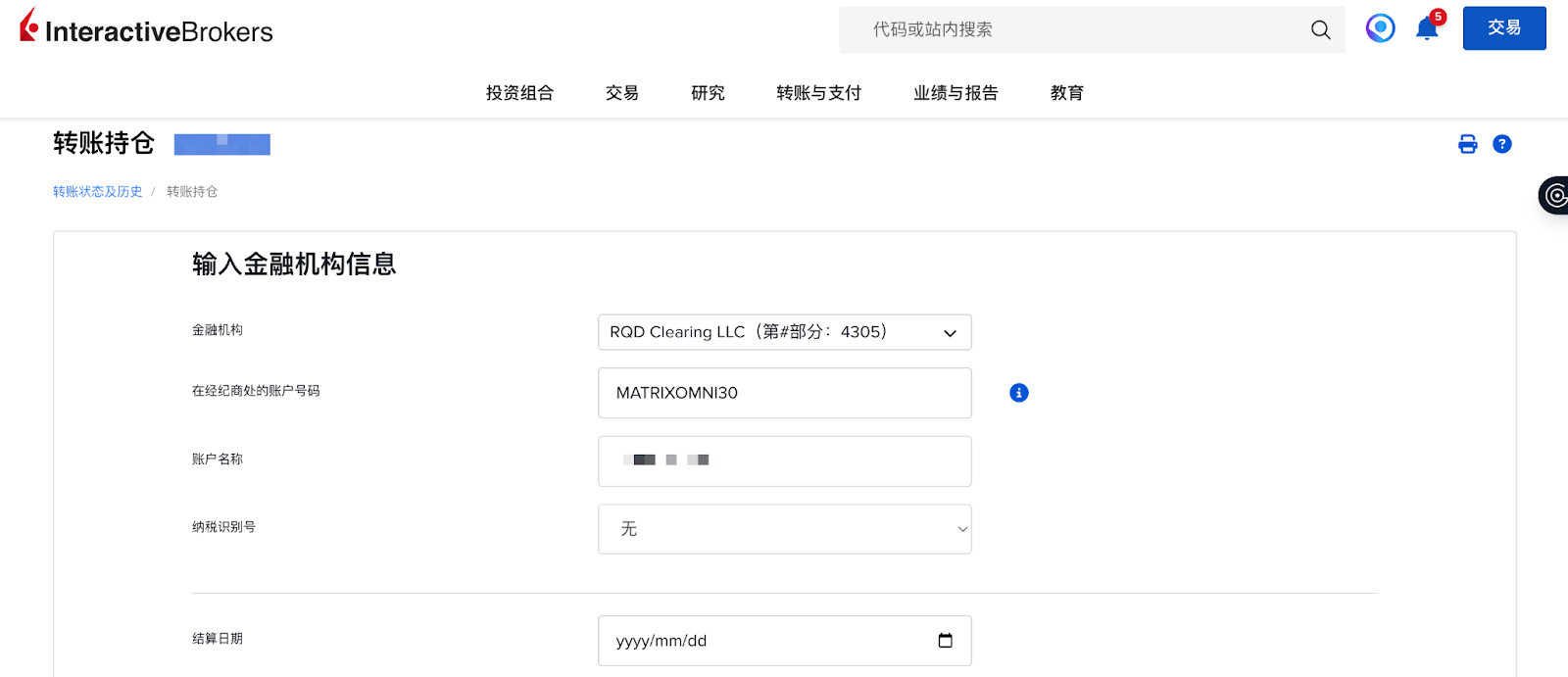
Task: Click the info icon beside account number
Action: (x=1019, y=393)
